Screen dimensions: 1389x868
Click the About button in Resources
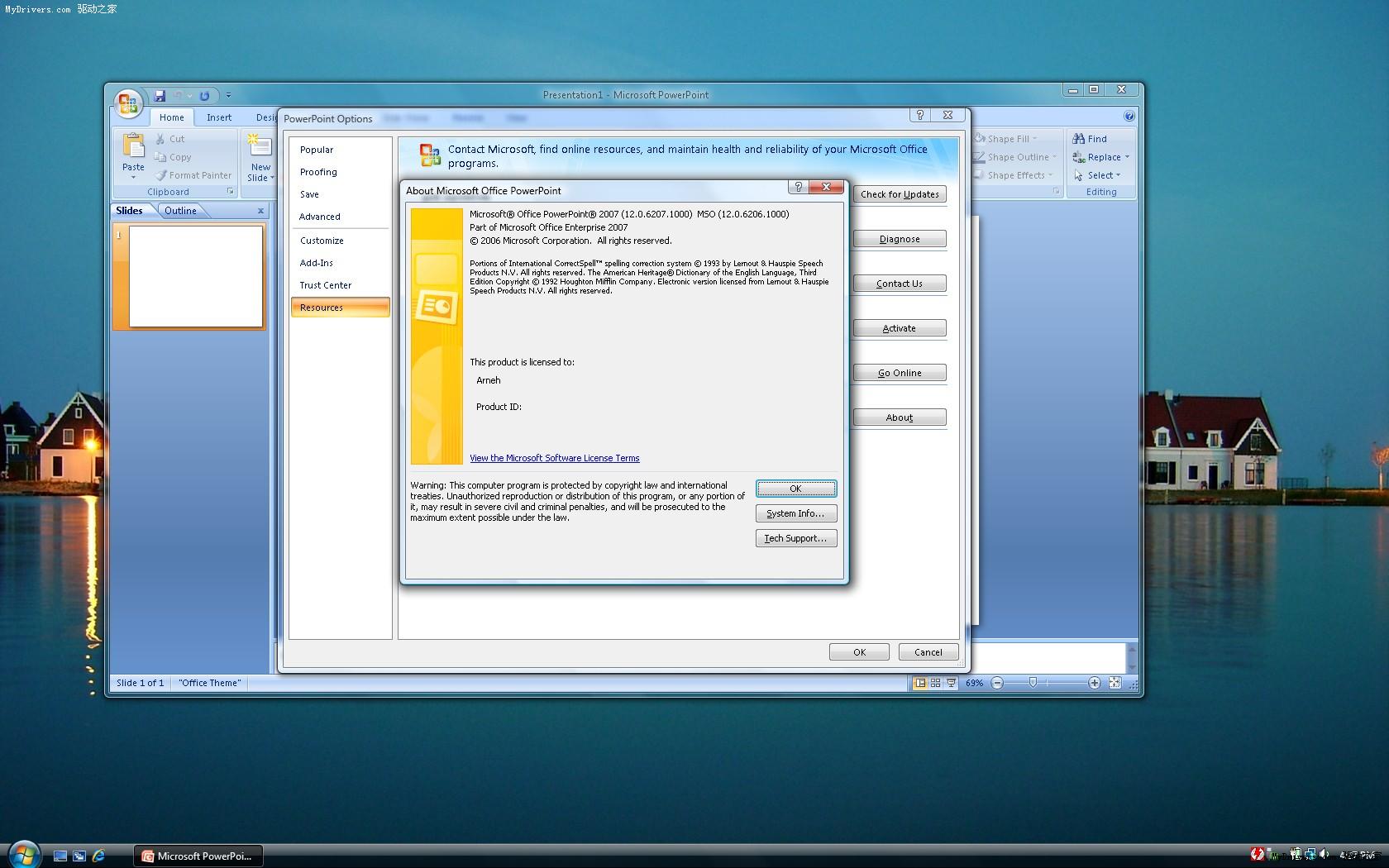(900, 417)
